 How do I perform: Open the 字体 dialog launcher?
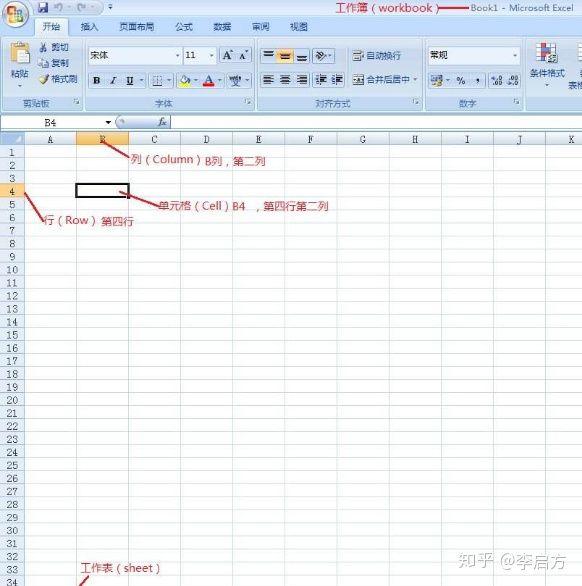coord(248,101)
